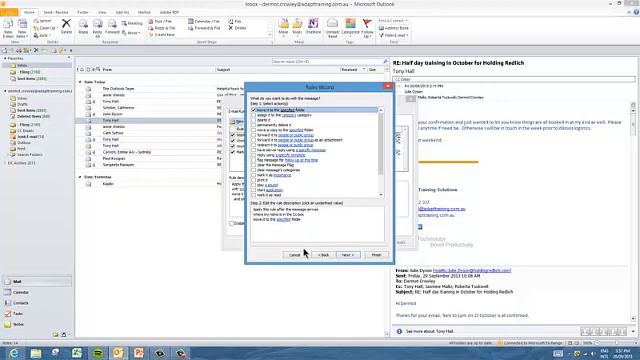Click the 'follow up at this time' link
The height and width of the screenshot is (360, 640).
tap(301, 160)
